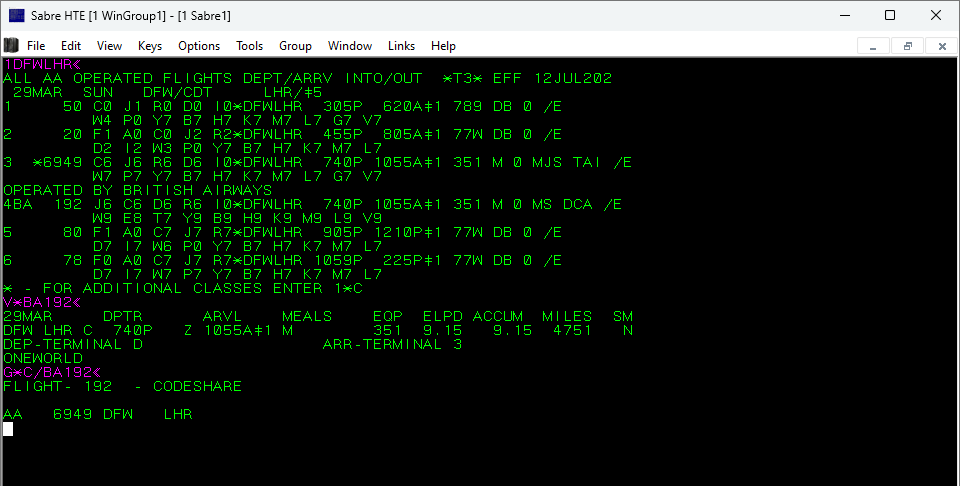
Task: Click the 1DFWLHR command line entry
Action: pos(42,63)
